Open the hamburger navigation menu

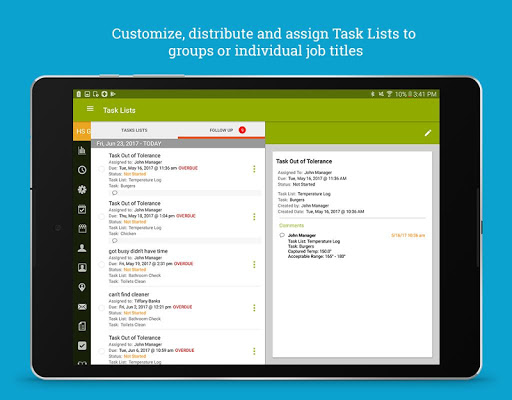tap(90, 109)
